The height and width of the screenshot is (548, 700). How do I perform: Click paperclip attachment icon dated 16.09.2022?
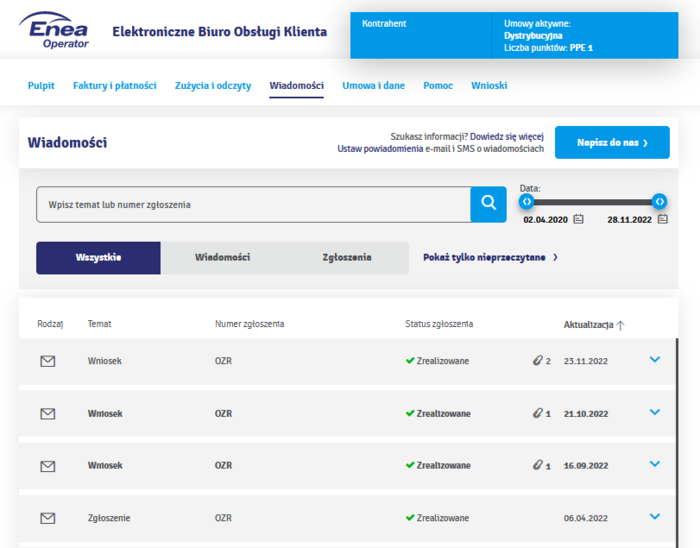coord(538,465)
